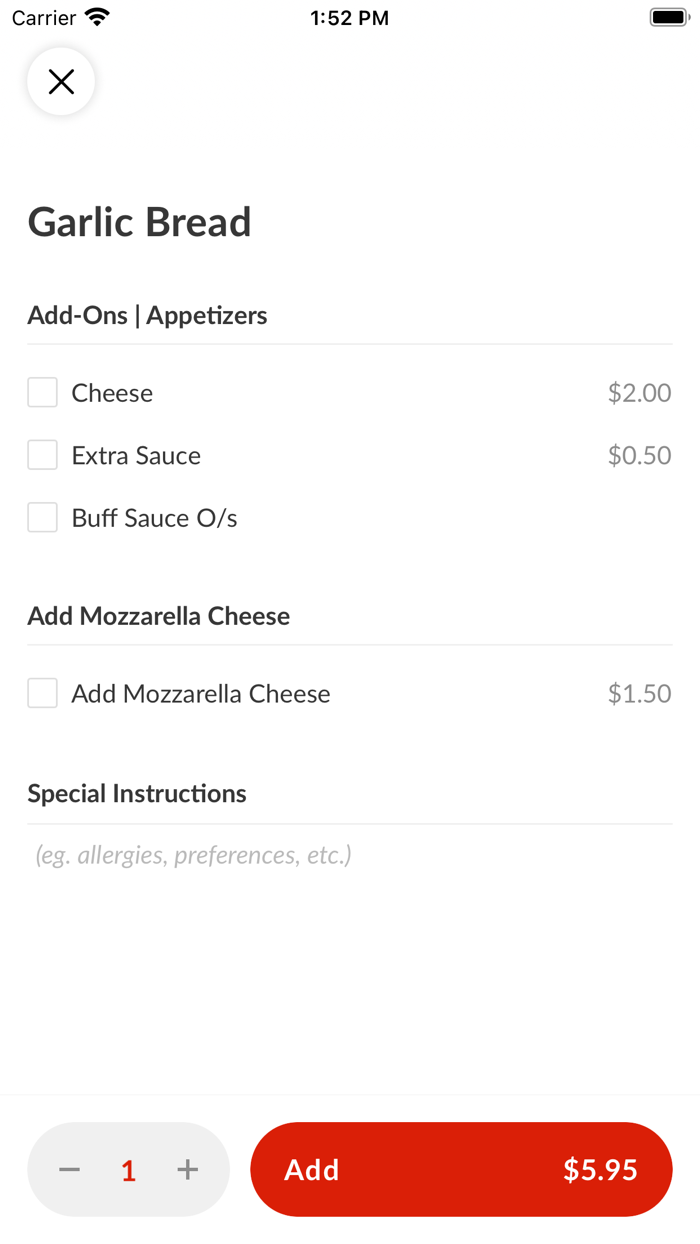Tap the minus icon to decrease quantity
The image size is (700, 1244).
(x=68, y=1169)
